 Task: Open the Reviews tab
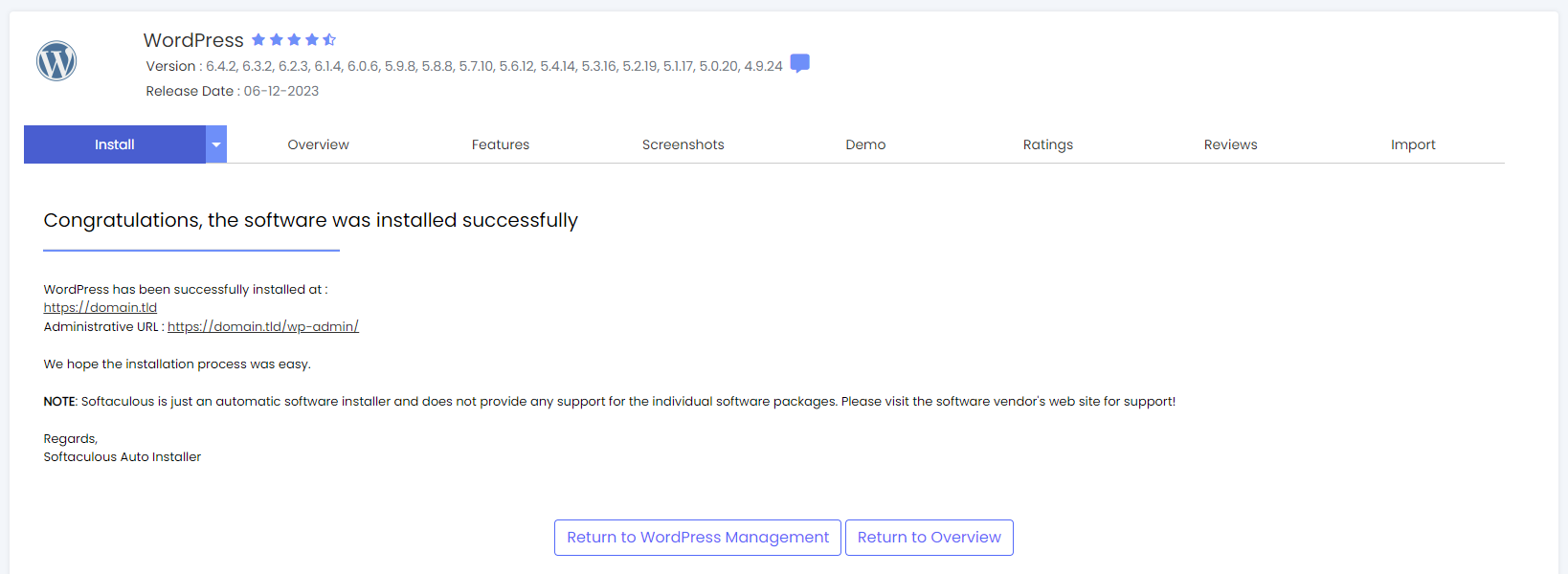1230,144
